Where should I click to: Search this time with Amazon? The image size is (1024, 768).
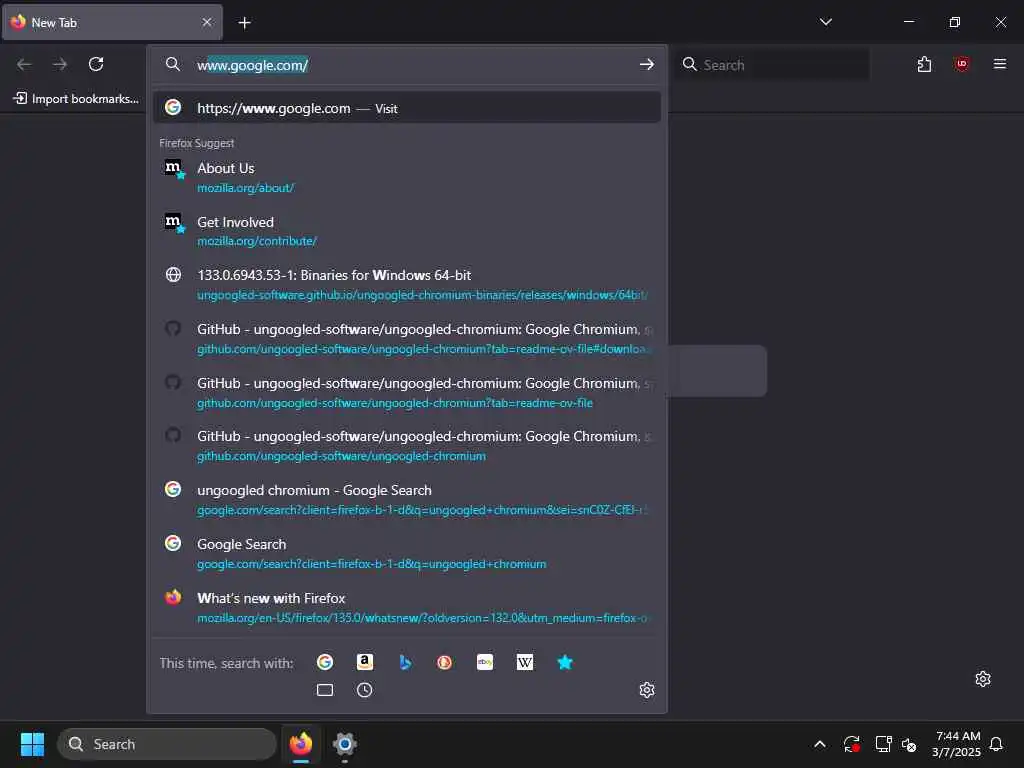tap(365, 662)
